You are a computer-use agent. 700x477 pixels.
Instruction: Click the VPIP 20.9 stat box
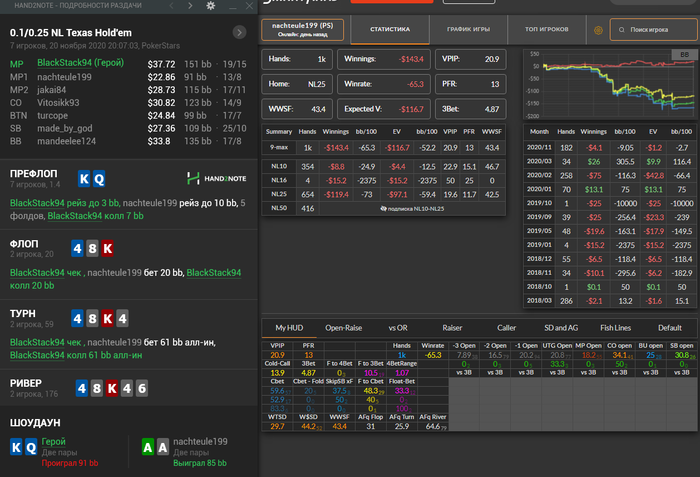(471, 59)
